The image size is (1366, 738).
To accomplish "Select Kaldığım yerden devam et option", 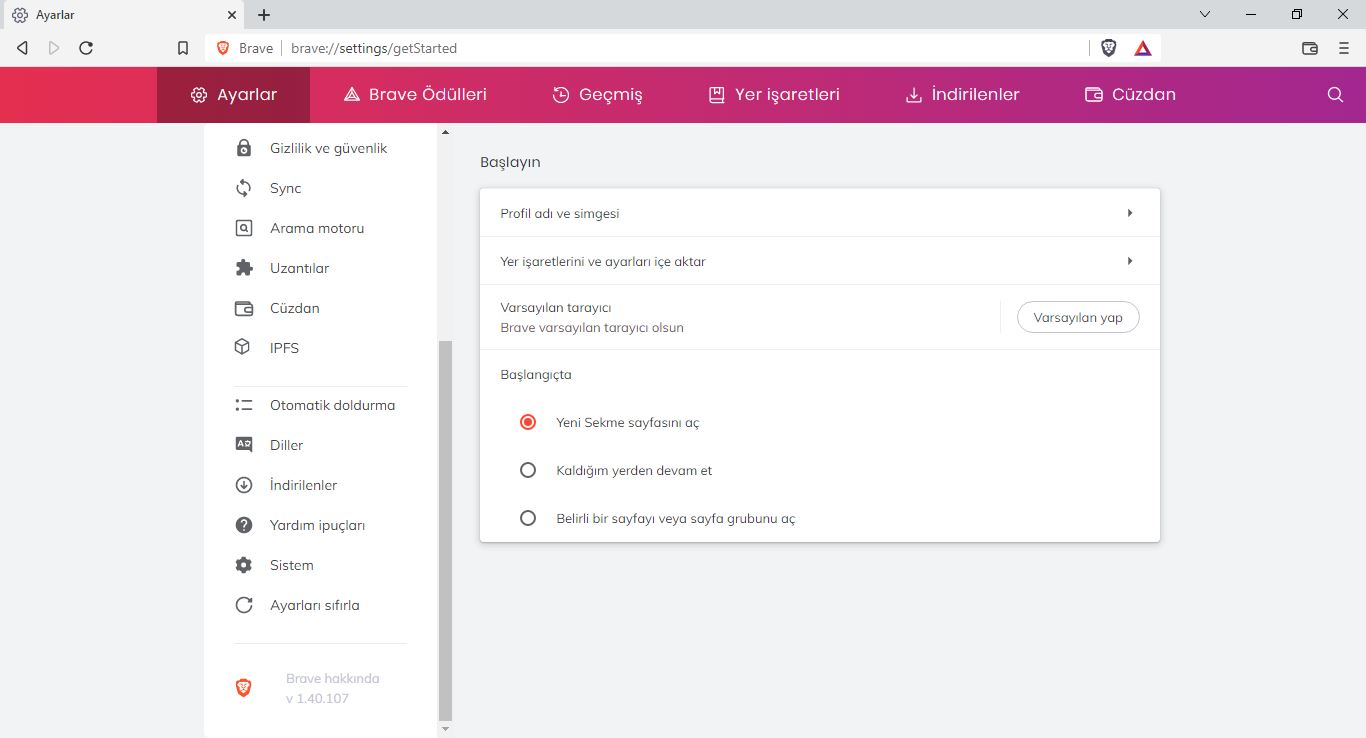I will tap(528, 470).
